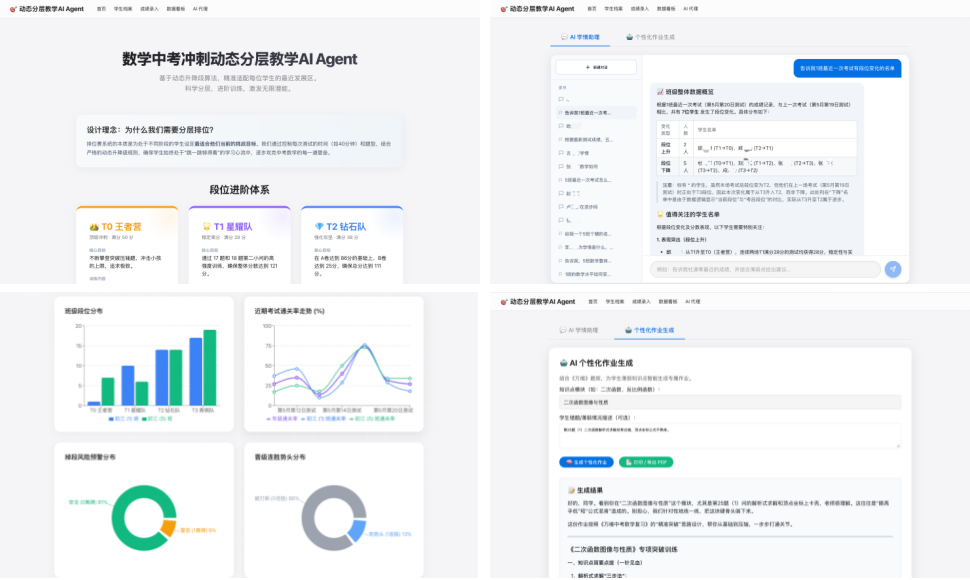Click the diamond icon on T2 钻石队 card

(x=319, y=227)
